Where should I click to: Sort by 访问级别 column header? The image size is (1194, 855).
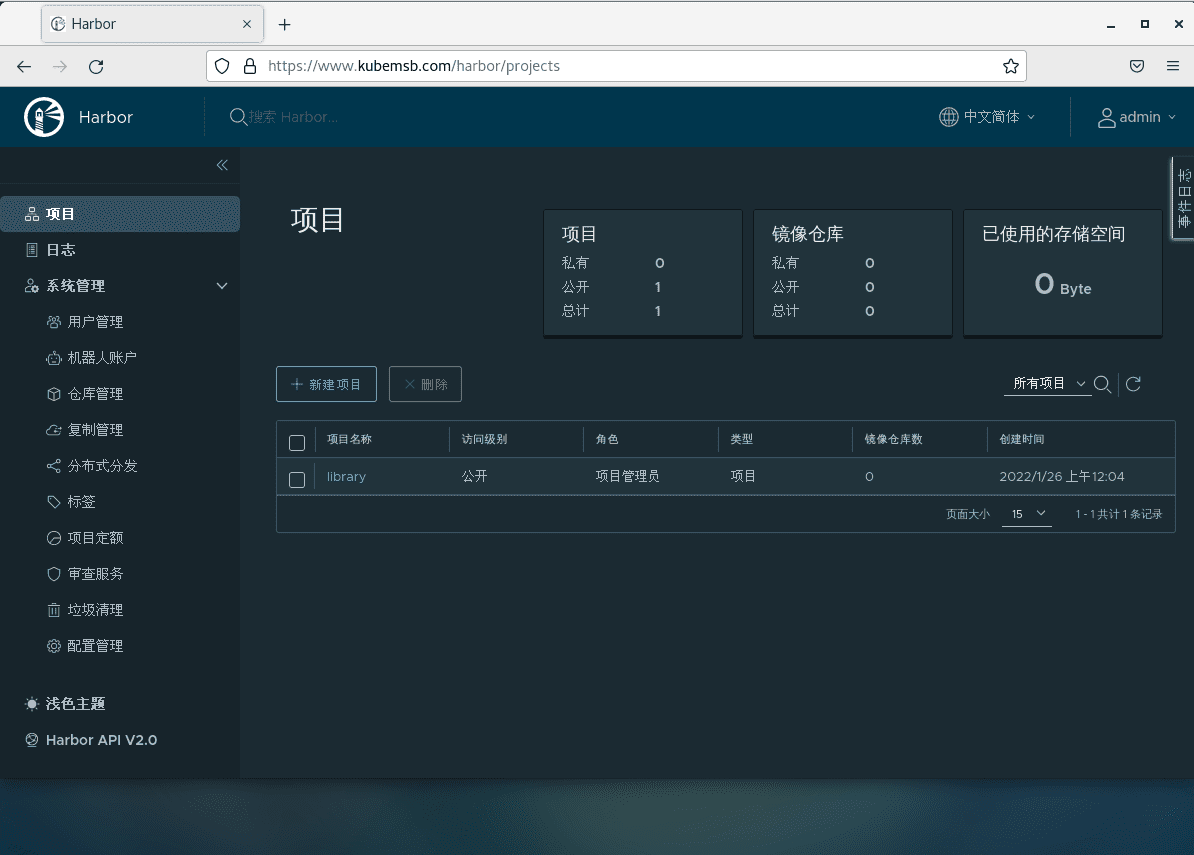484,439
